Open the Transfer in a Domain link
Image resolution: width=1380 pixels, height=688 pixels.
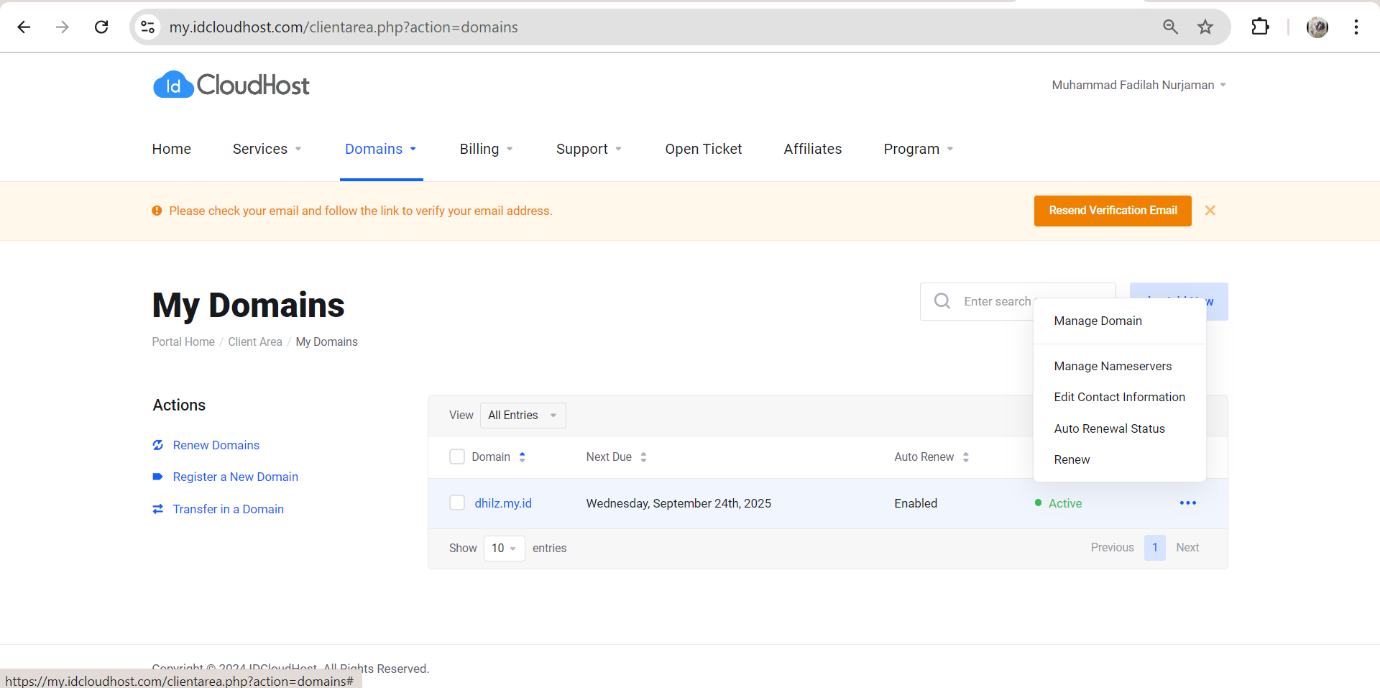click(x=228, y=509)
